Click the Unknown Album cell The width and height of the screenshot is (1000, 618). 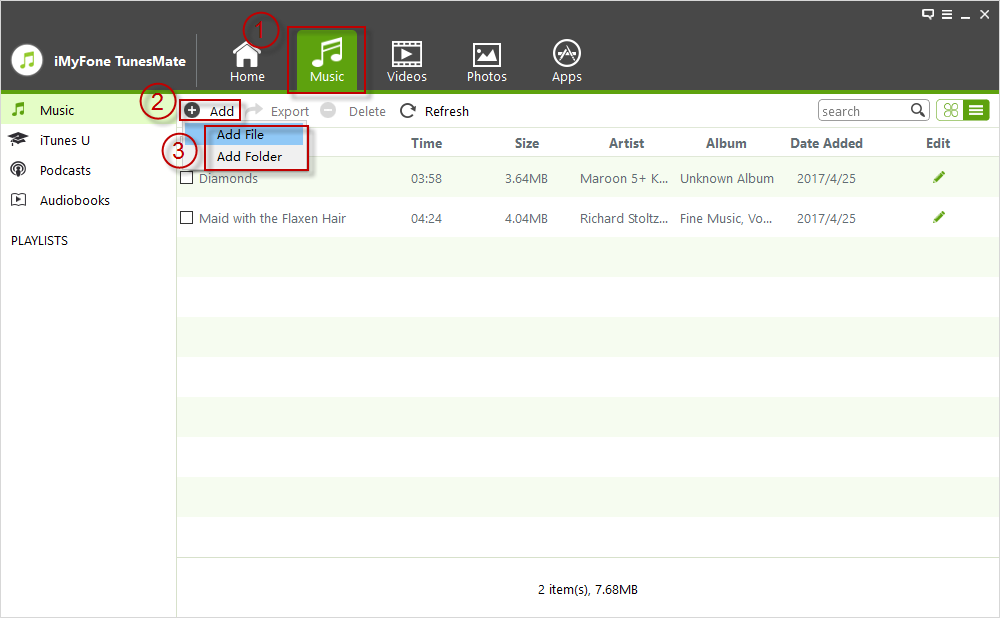[726, 179]
